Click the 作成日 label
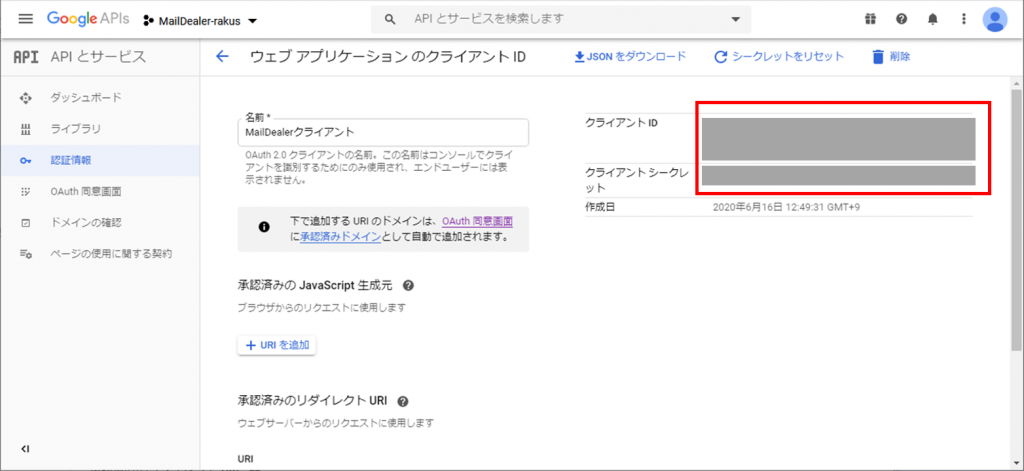 (x=600, y=207)
